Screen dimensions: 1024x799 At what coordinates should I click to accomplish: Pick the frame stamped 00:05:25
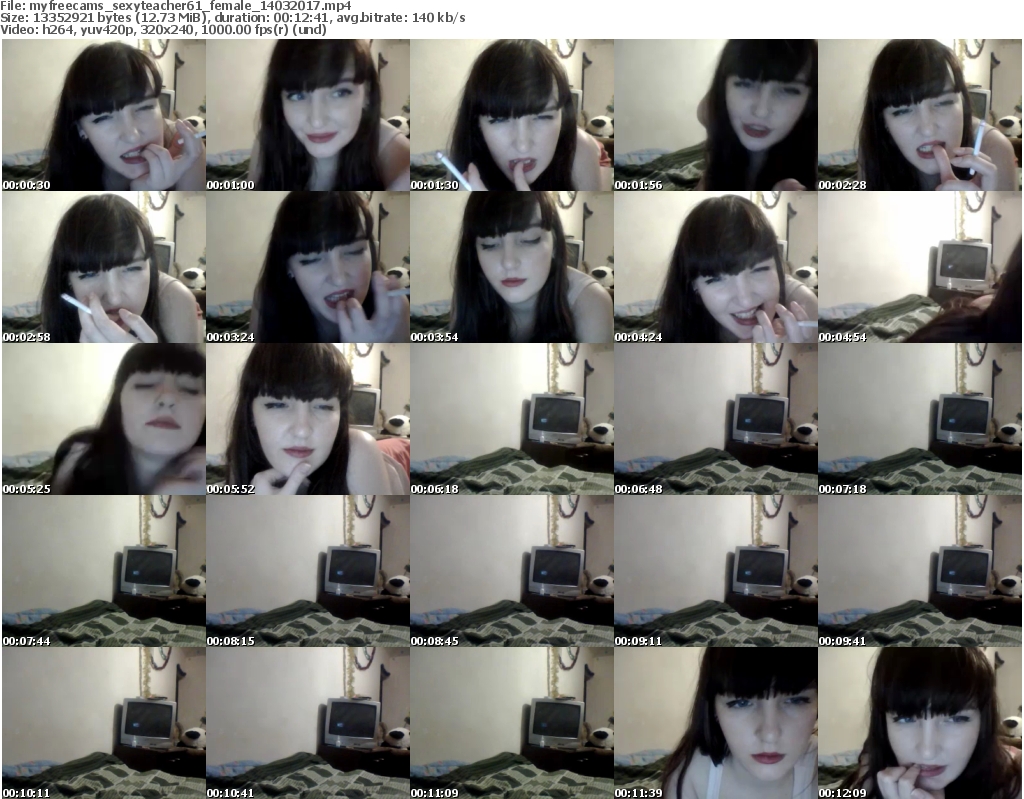104,419
